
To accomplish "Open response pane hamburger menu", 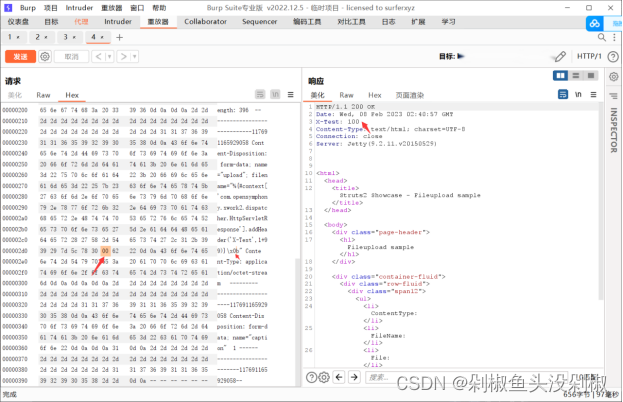I will click(593, 94).
